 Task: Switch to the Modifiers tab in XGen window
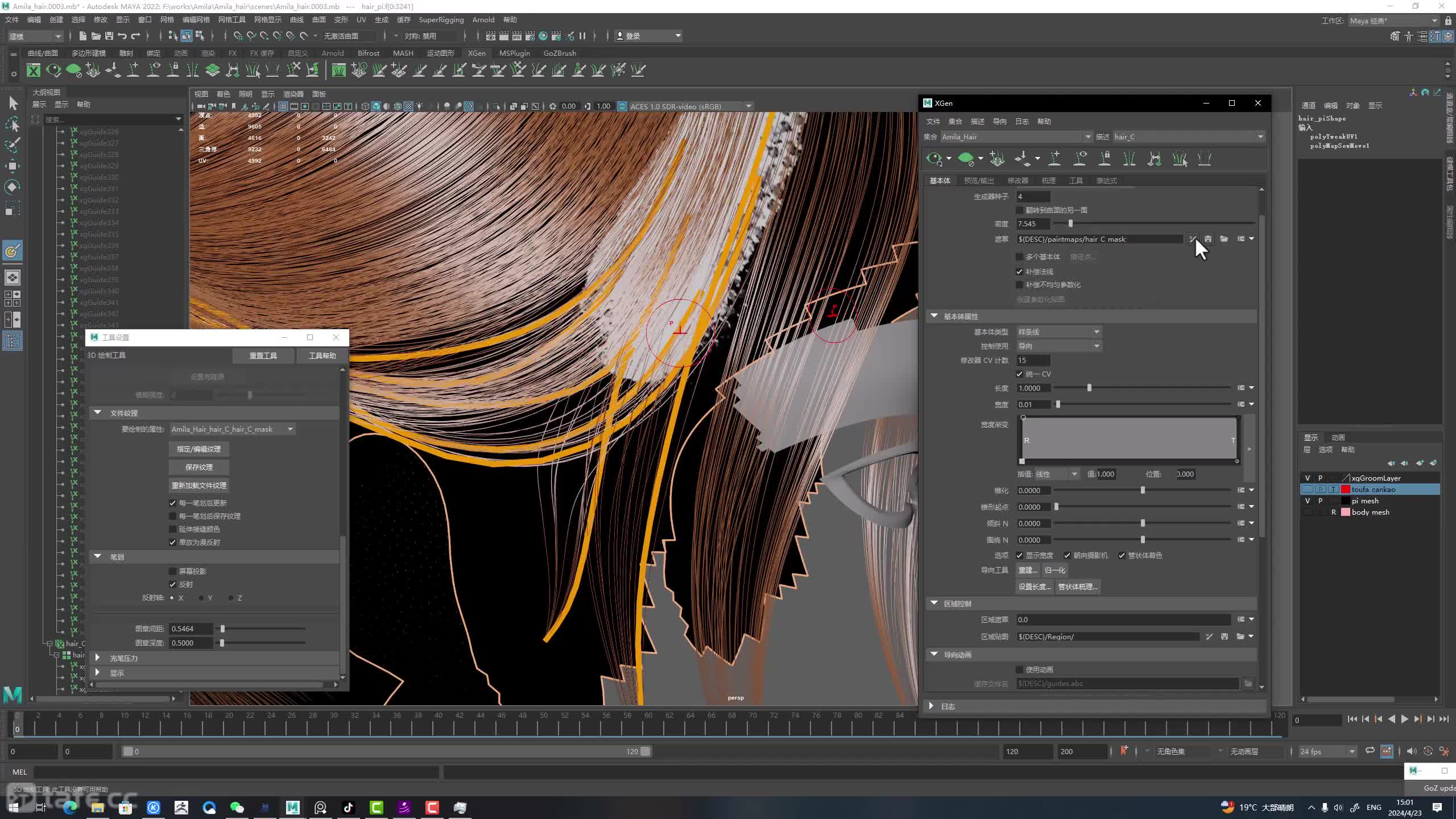(1017, 181)
